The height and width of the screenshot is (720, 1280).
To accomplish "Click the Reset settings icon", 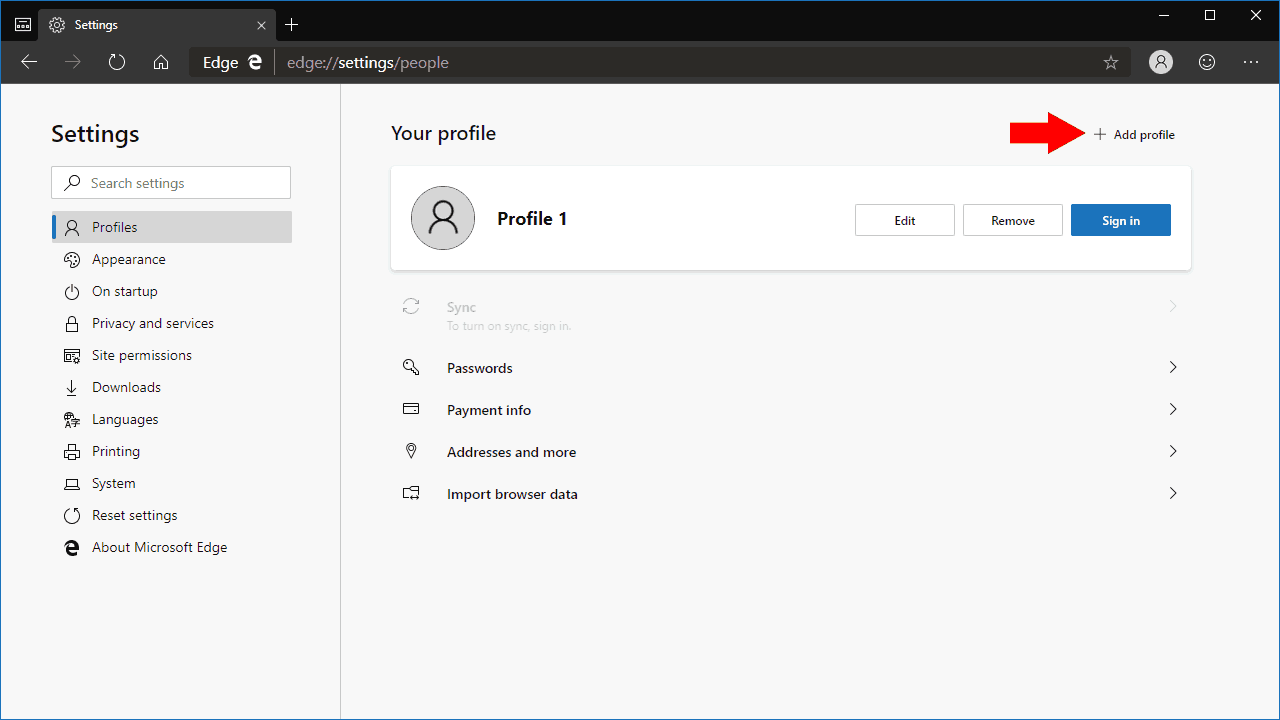I will (72, 515).
